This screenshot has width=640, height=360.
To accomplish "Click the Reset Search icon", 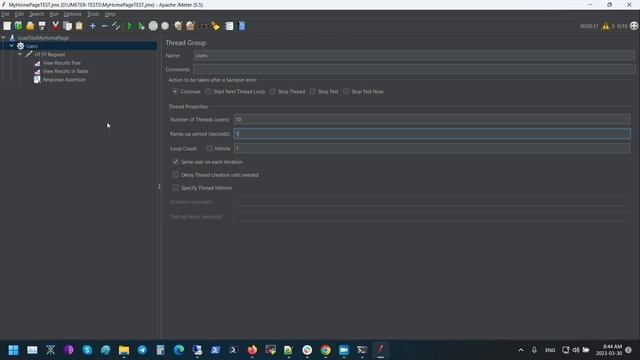I will click(216, 26).
